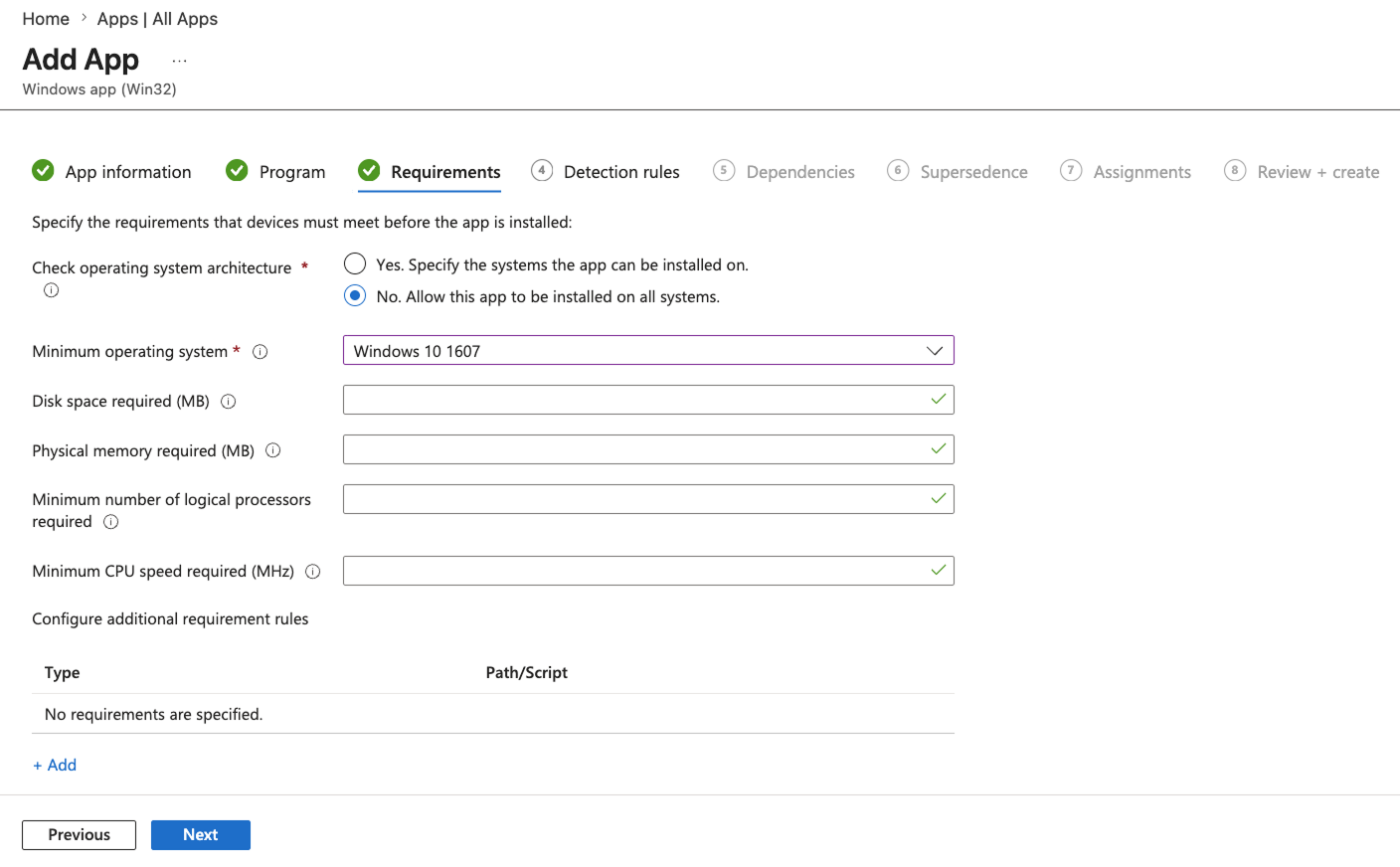Navigate to Home breadcrumb

46,19
